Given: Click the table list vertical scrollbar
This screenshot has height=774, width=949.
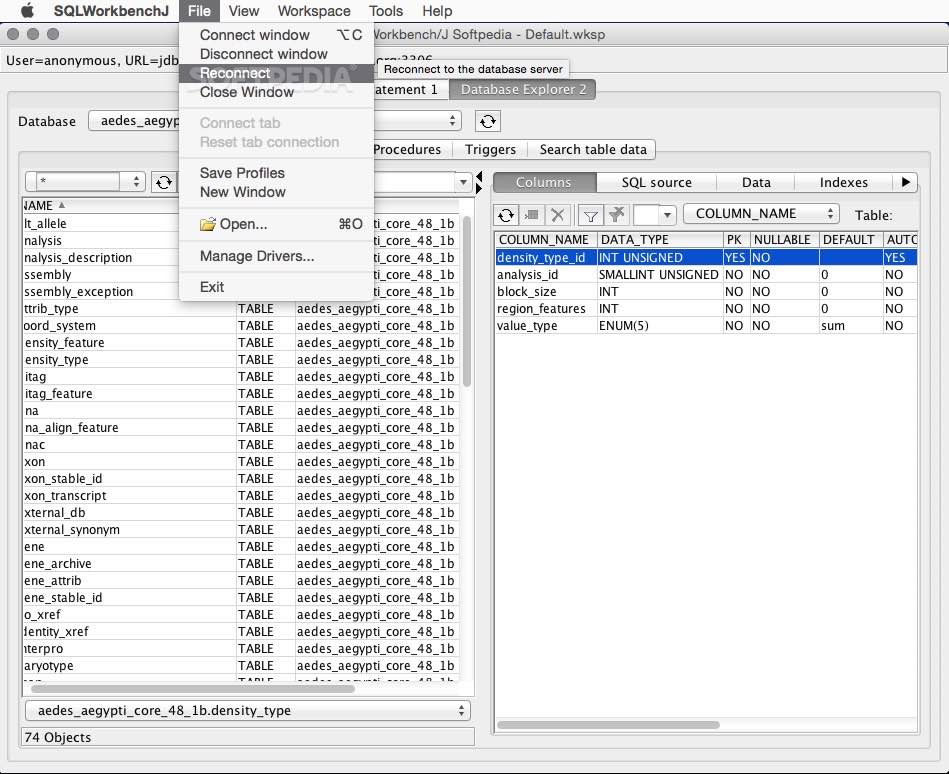Looking at the screenshot, I should click(467, 301).
